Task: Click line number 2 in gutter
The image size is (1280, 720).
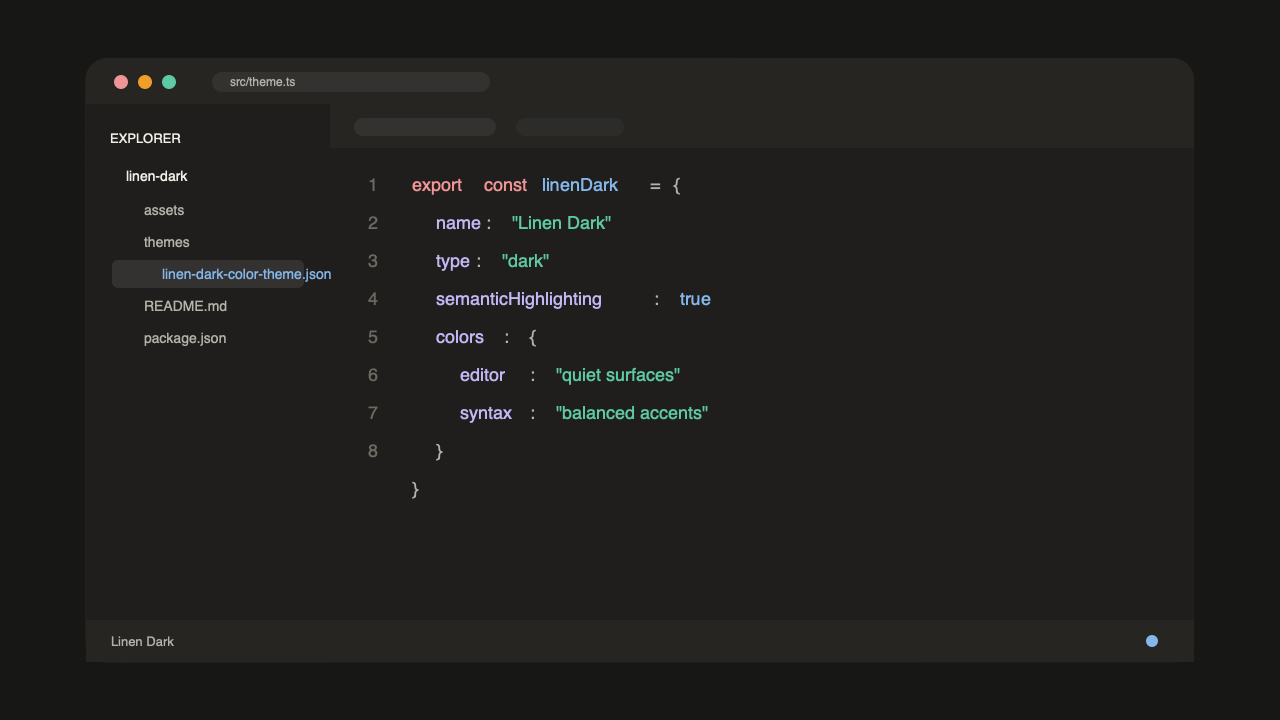Action: pyautogui.click(x=373, y=223)
